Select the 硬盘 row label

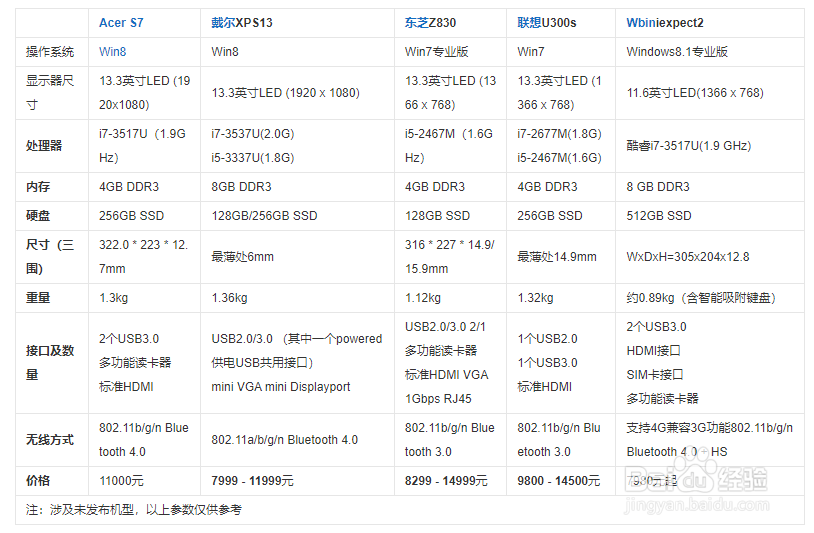[38, 216]
